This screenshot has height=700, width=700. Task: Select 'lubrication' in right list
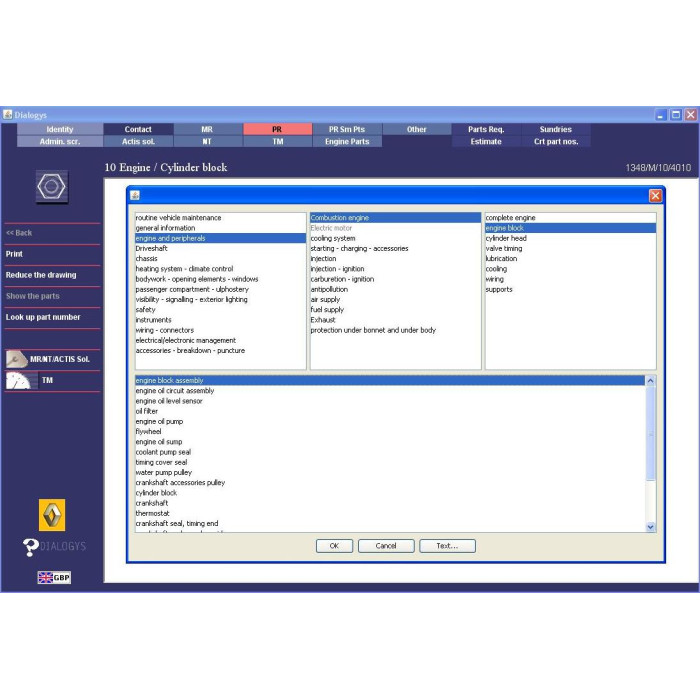click(x=571, y=259)
